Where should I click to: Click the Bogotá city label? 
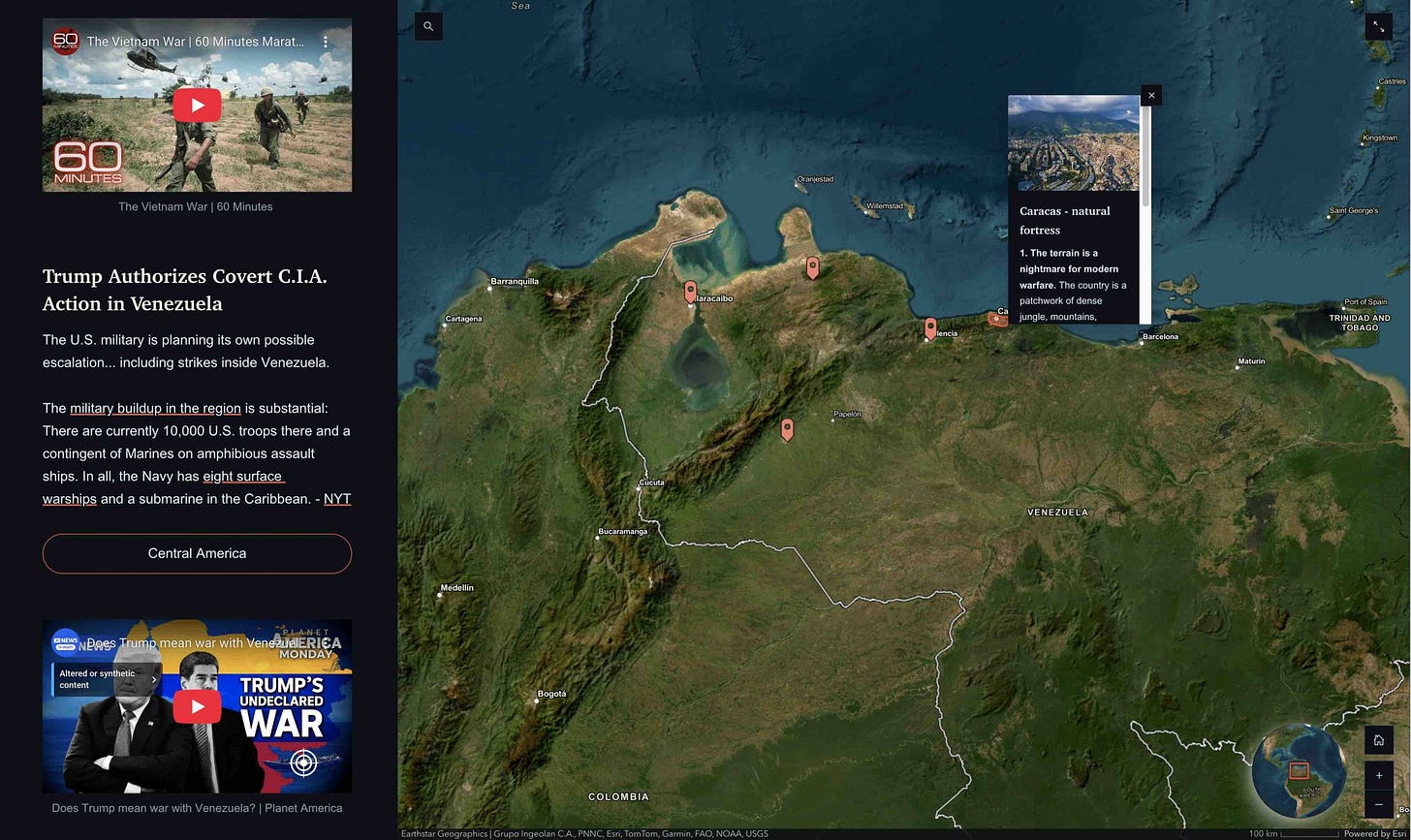pos(551,694)
